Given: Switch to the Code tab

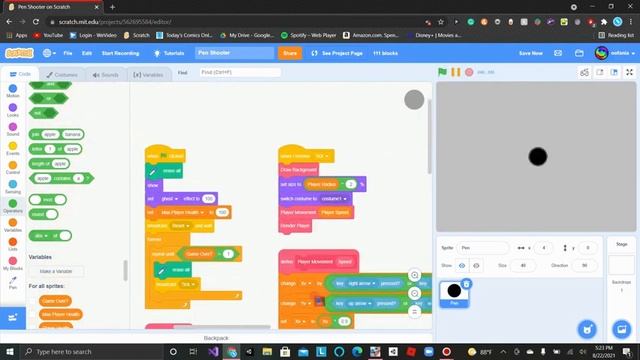Looking at the screenshot, I should [x=20, y=74].
